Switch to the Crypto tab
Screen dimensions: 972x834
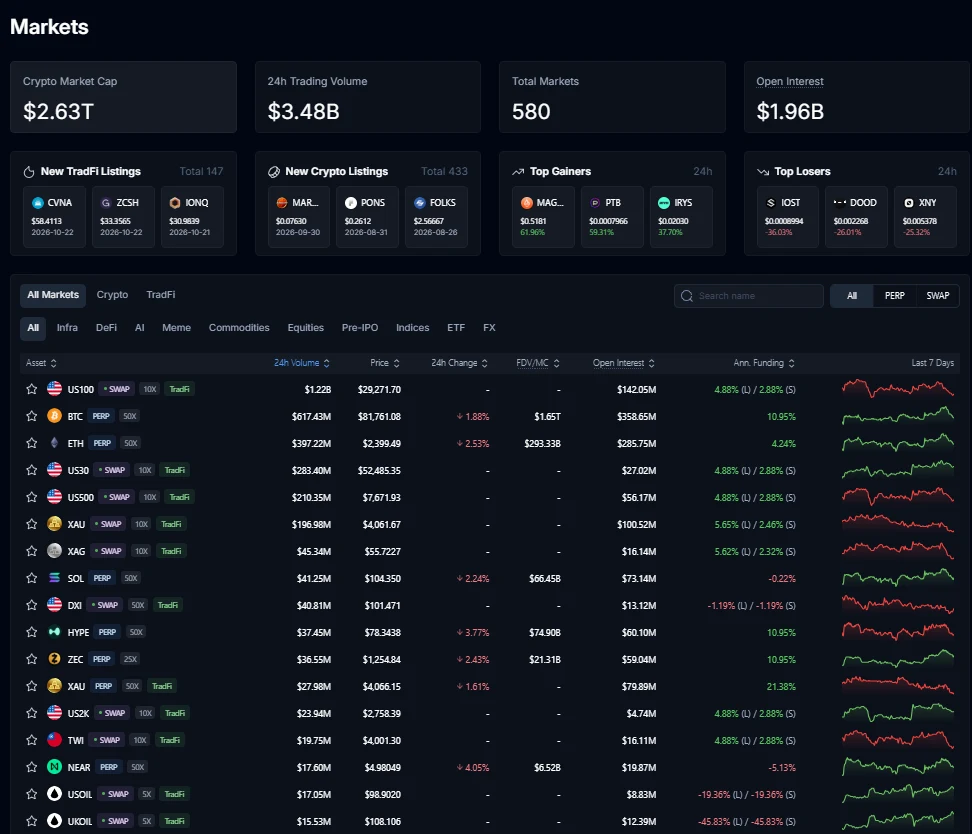[x=112, y=295]
